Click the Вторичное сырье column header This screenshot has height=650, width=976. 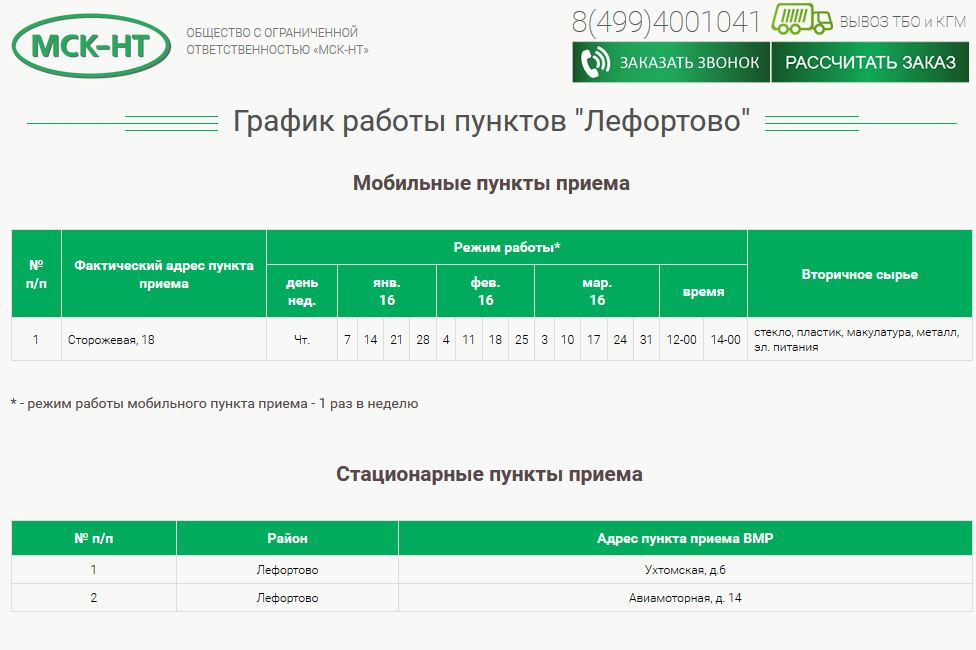click(x=860, y=274)
